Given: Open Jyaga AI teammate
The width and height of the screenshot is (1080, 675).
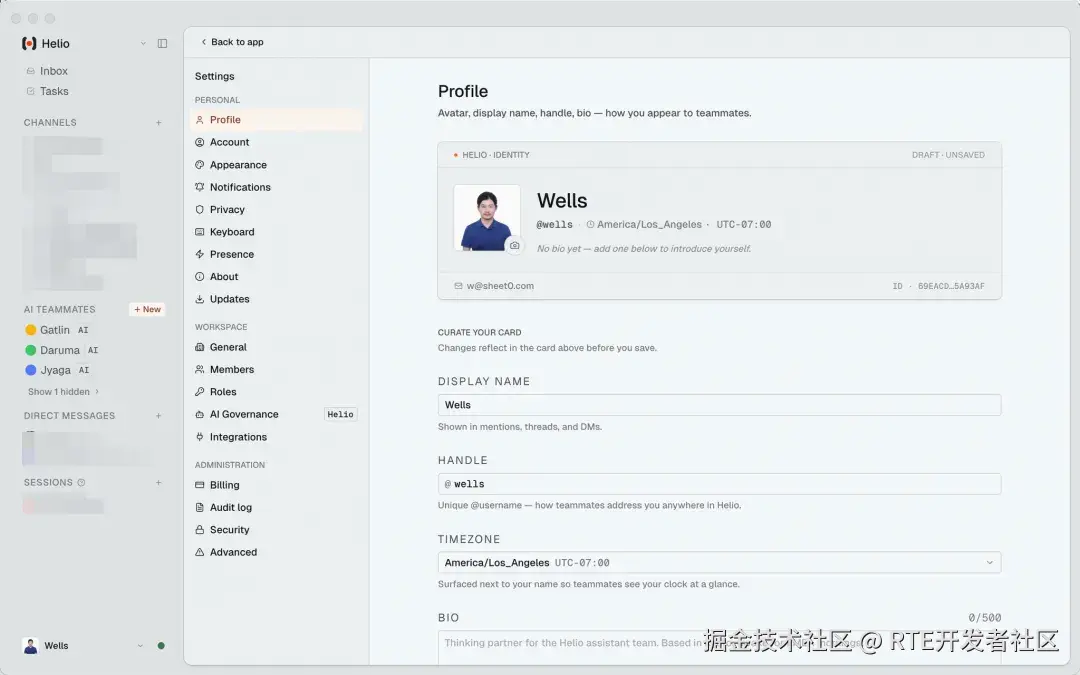Looking at the screenshot, I should [57, 370].
